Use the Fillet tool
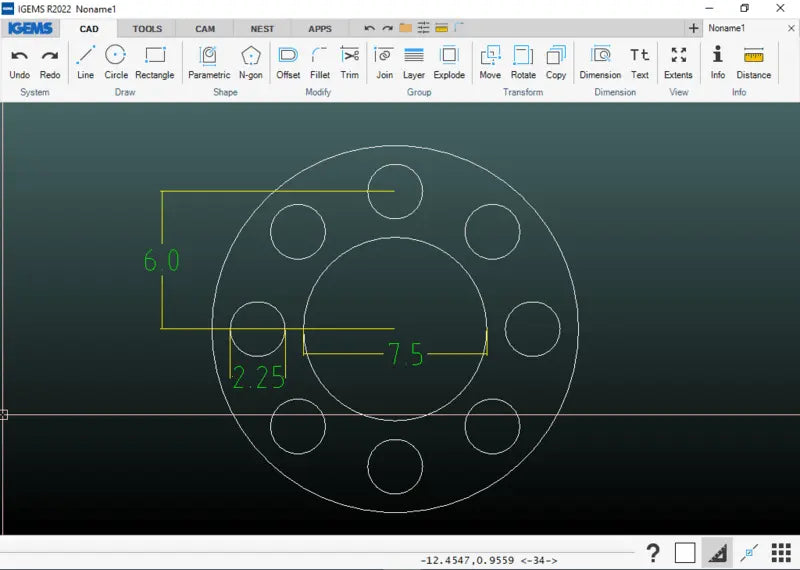 coord(320,62)
